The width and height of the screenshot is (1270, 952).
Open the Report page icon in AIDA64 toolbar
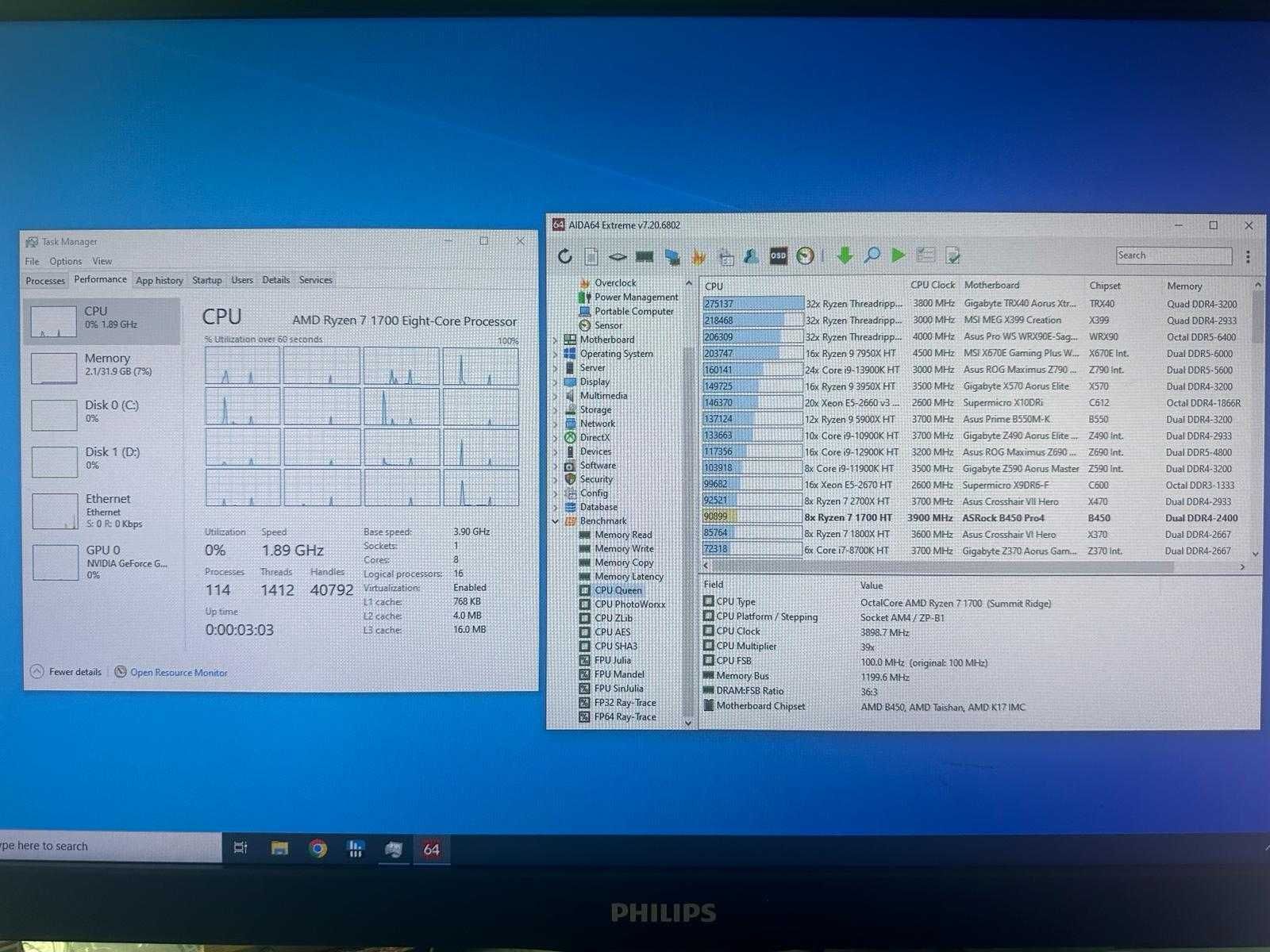[x=591, y=255]
